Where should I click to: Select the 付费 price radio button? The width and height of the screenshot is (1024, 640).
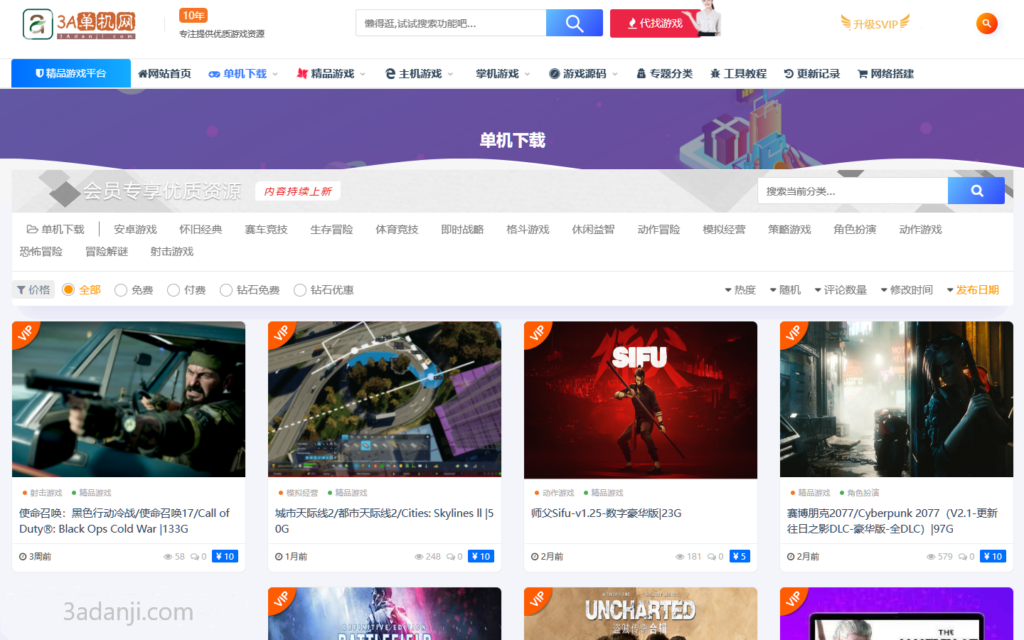173,289
